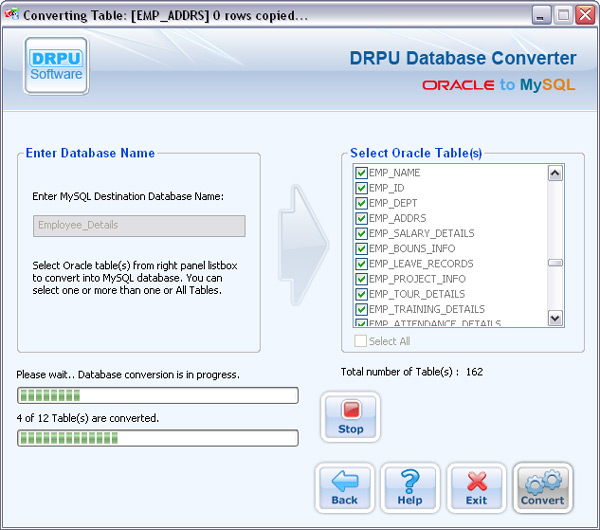Click the table list scroll down arrow
Screen dimensions: 600x530
tap(555, 318)
